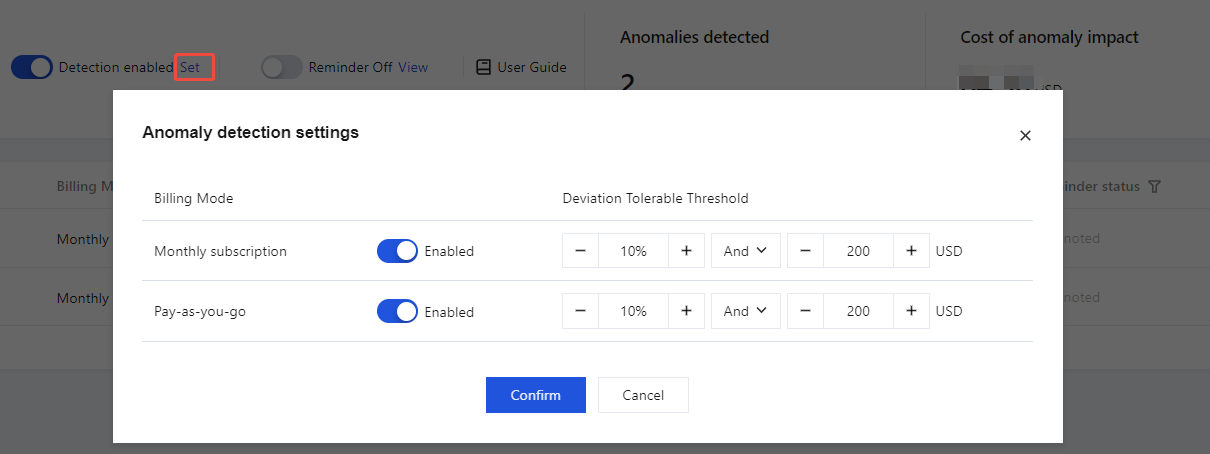Decrease Pay-as-you-go USD amount

[x=805, y=311]
